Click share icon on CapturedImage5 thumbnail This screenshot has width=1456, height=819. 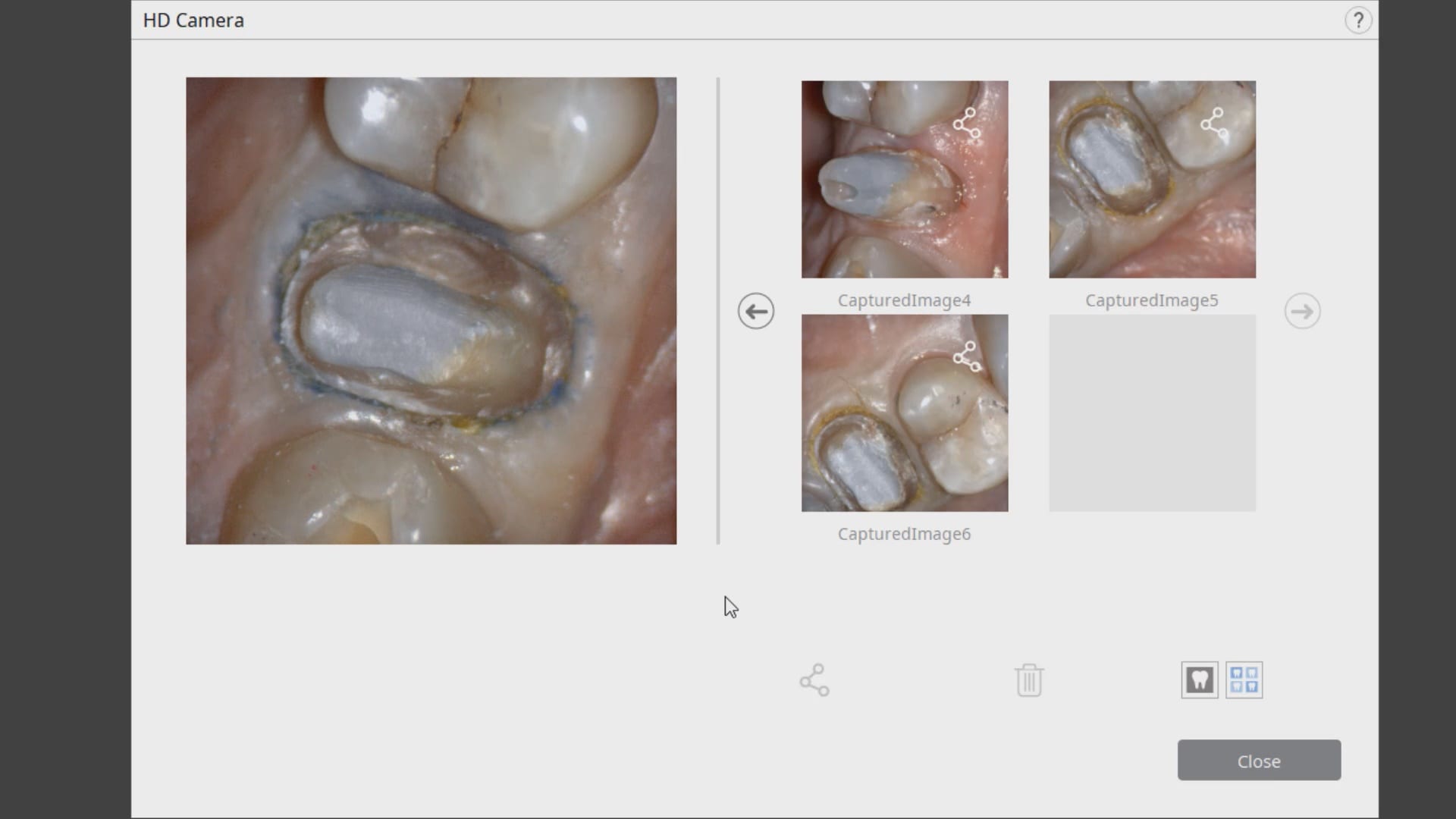pyautogui.click(x=1214, y=123)
